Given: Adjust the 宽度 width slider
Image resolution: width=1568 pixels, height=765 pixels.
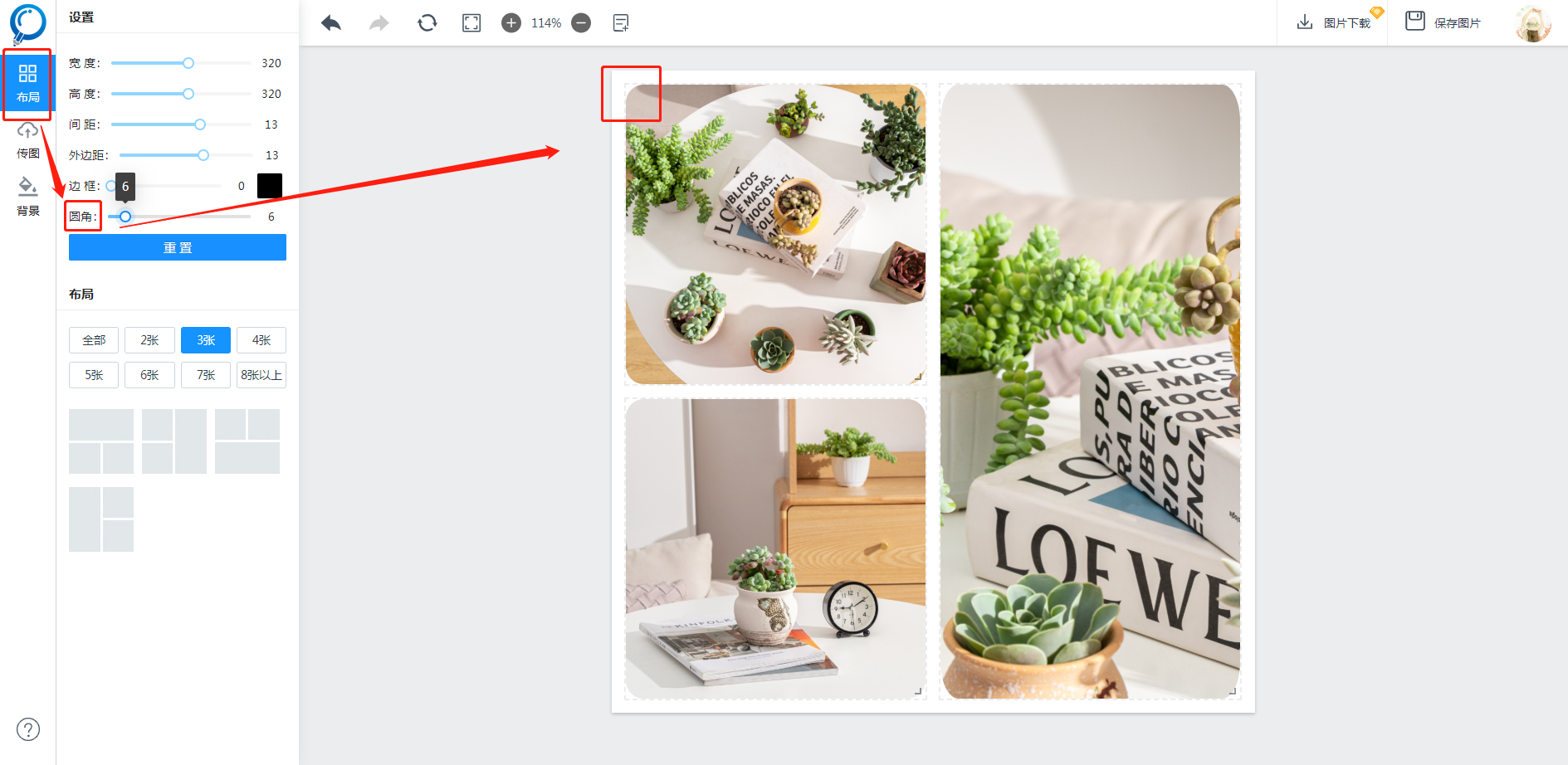Looking at the screenshot, I should pos(181,63).
